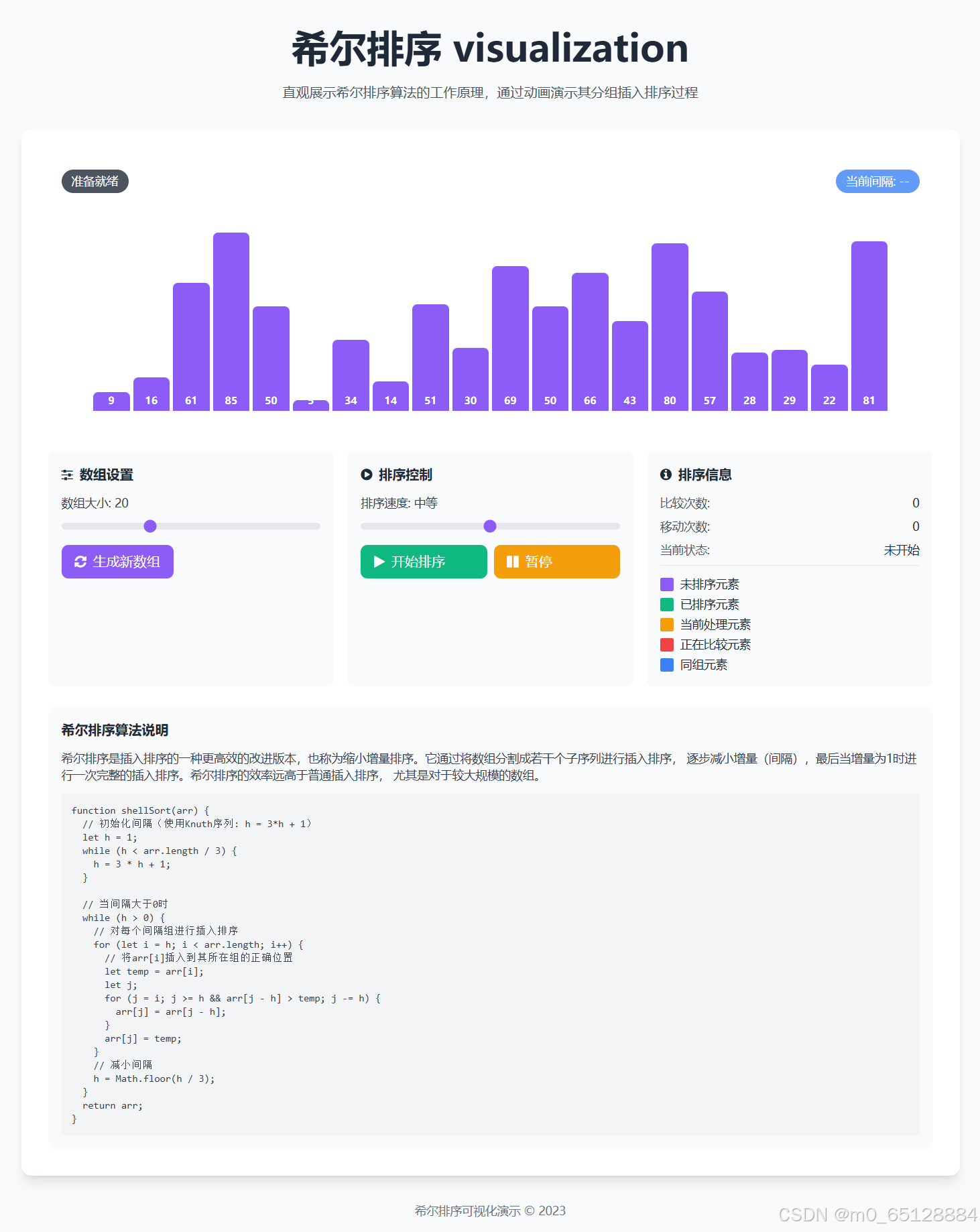Select the bar labeled 43
The height and width of the screenshot is (1232, 980).
click(630, 366)
